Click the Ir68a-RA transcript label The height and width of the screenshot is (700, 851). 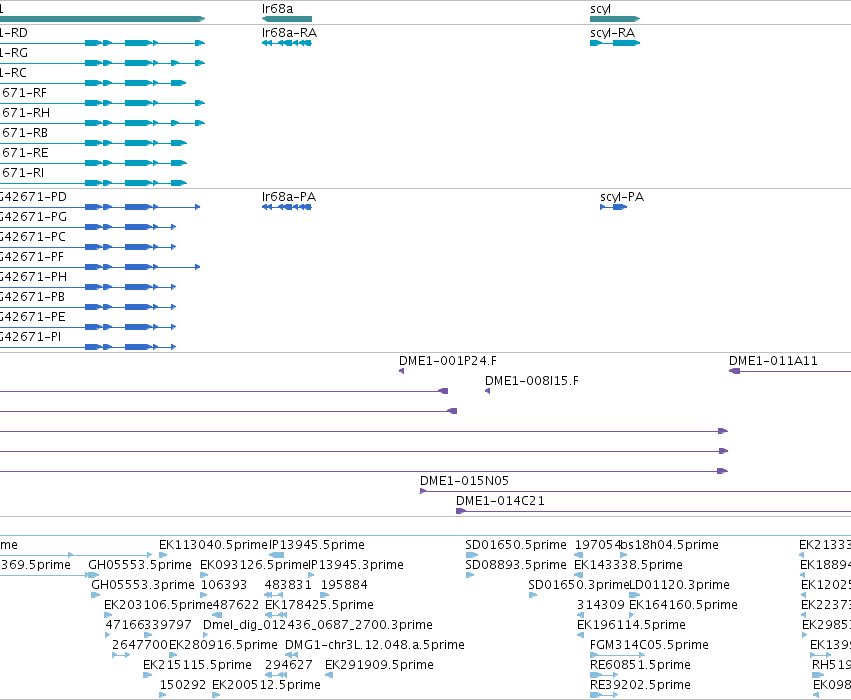(x=289, y=33)
